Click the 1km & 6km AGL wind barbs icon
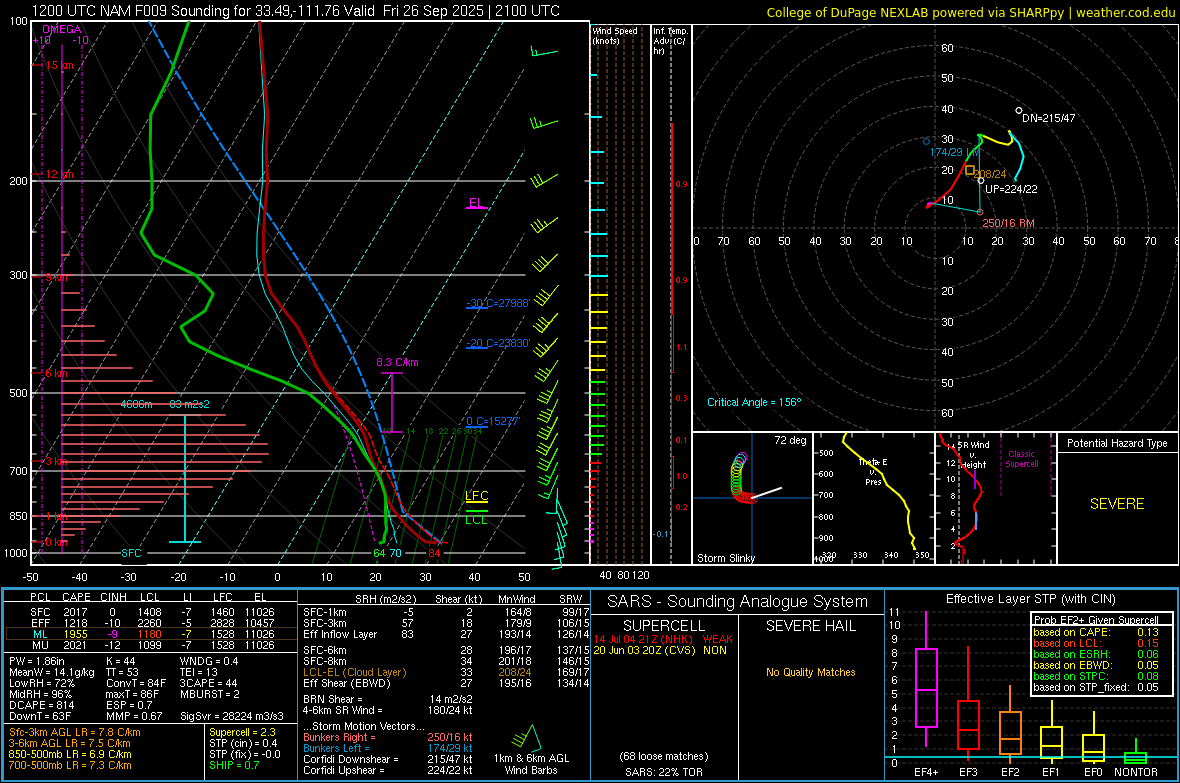The image size is (1180, 783). pyautogui.click(x=525, y=738)
